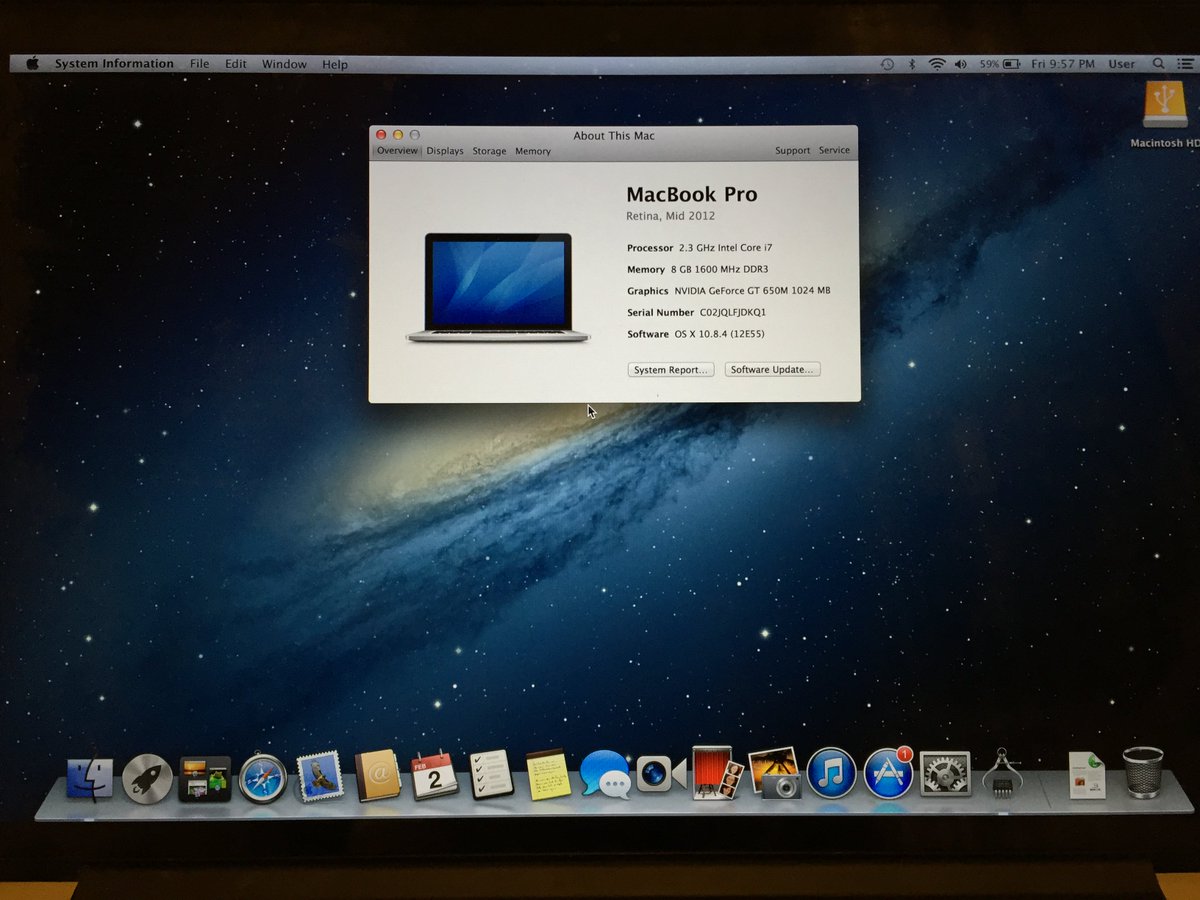Open Calendar showing Feb 2
The width and height of the screenshot is (1200, 900).
434,776
